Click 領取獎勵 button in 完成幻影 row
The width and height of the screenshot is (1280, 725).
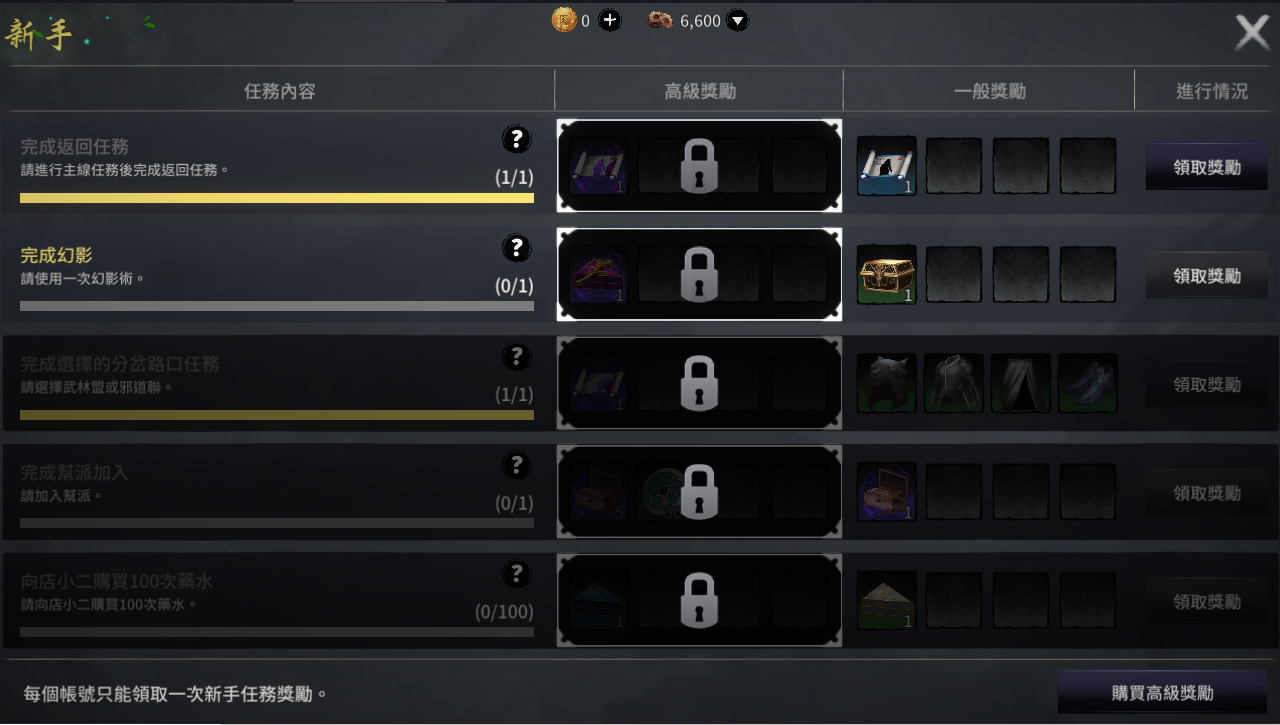[1207, 276]
